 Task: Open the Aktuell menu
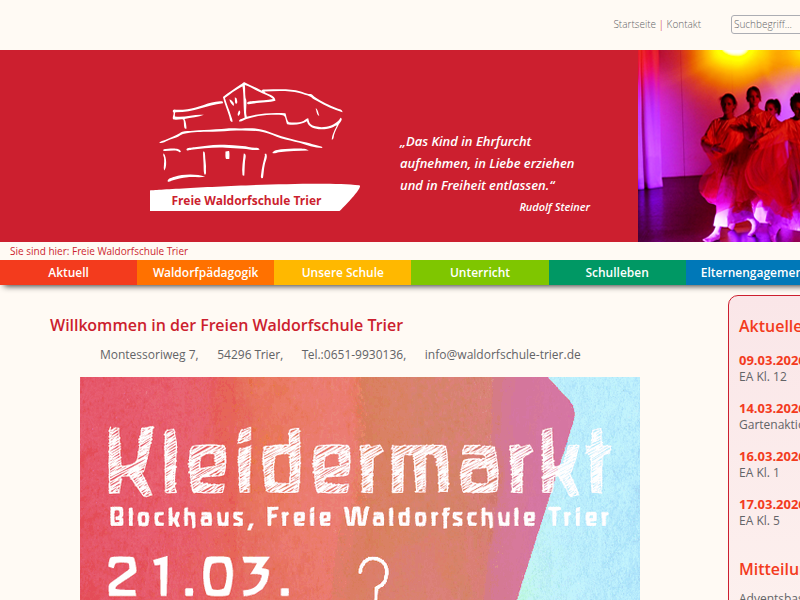pos(68,272)
